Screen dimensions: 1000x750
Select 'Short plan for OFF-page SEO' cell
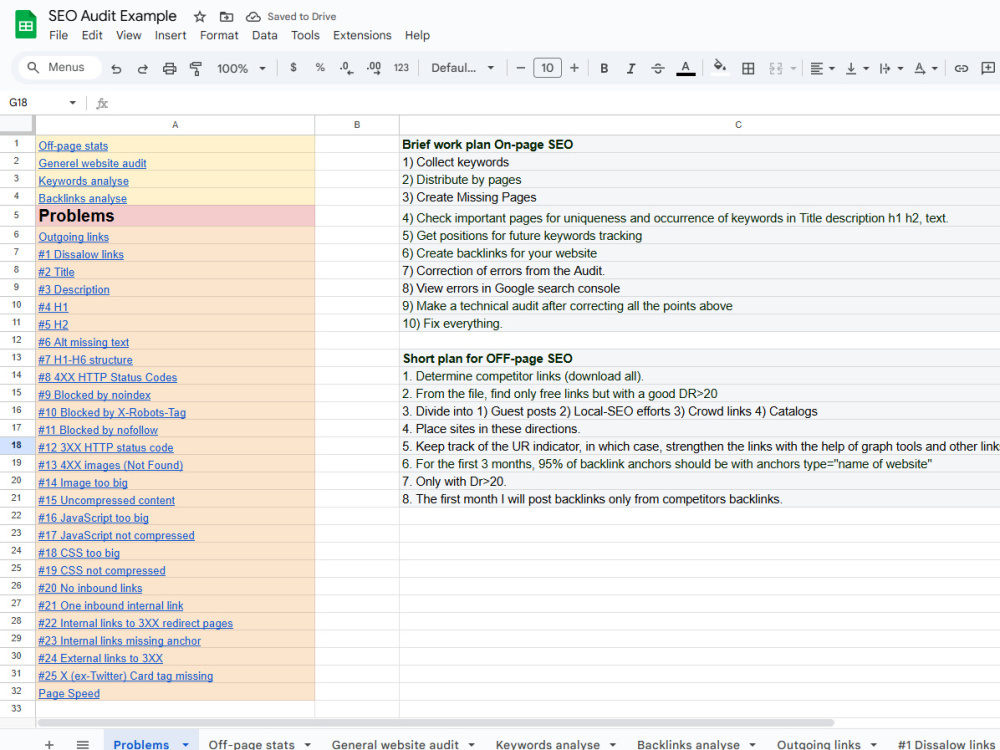[x=700, y=358]
